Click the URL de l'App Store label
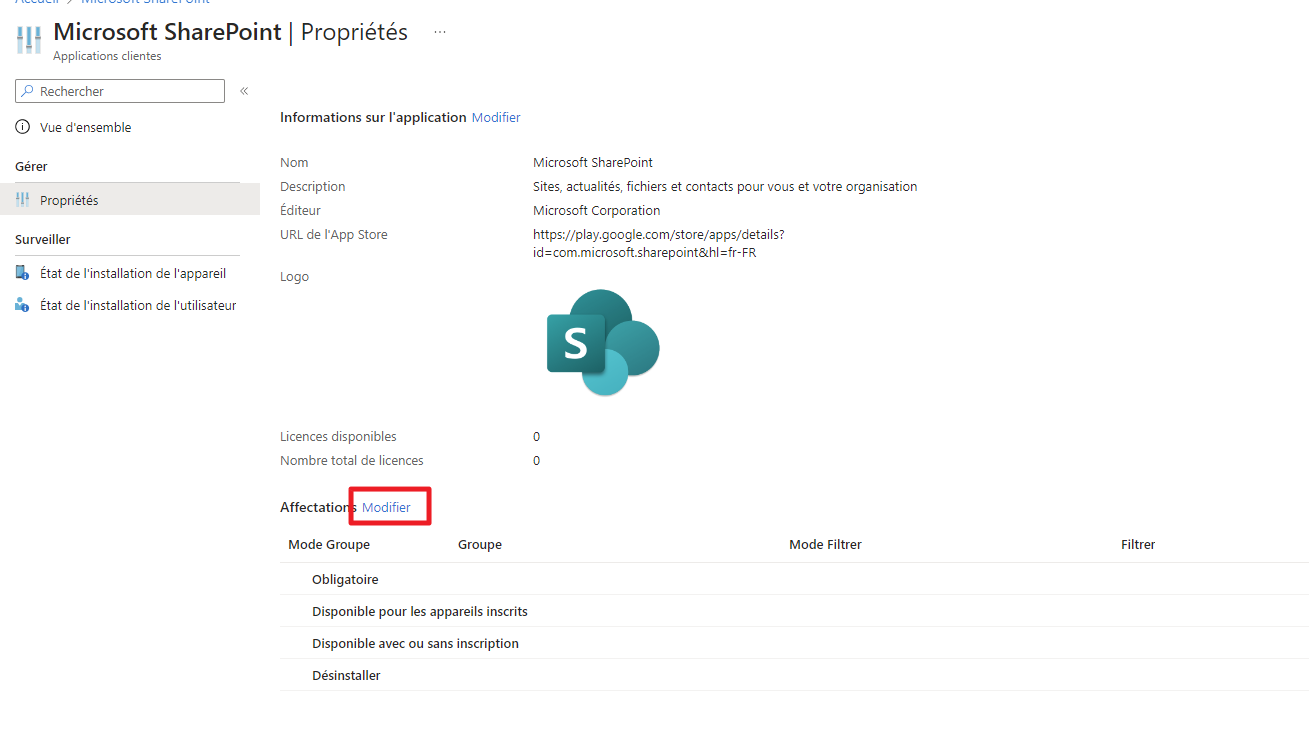The image size is (1309, 753). pos(334,234)
